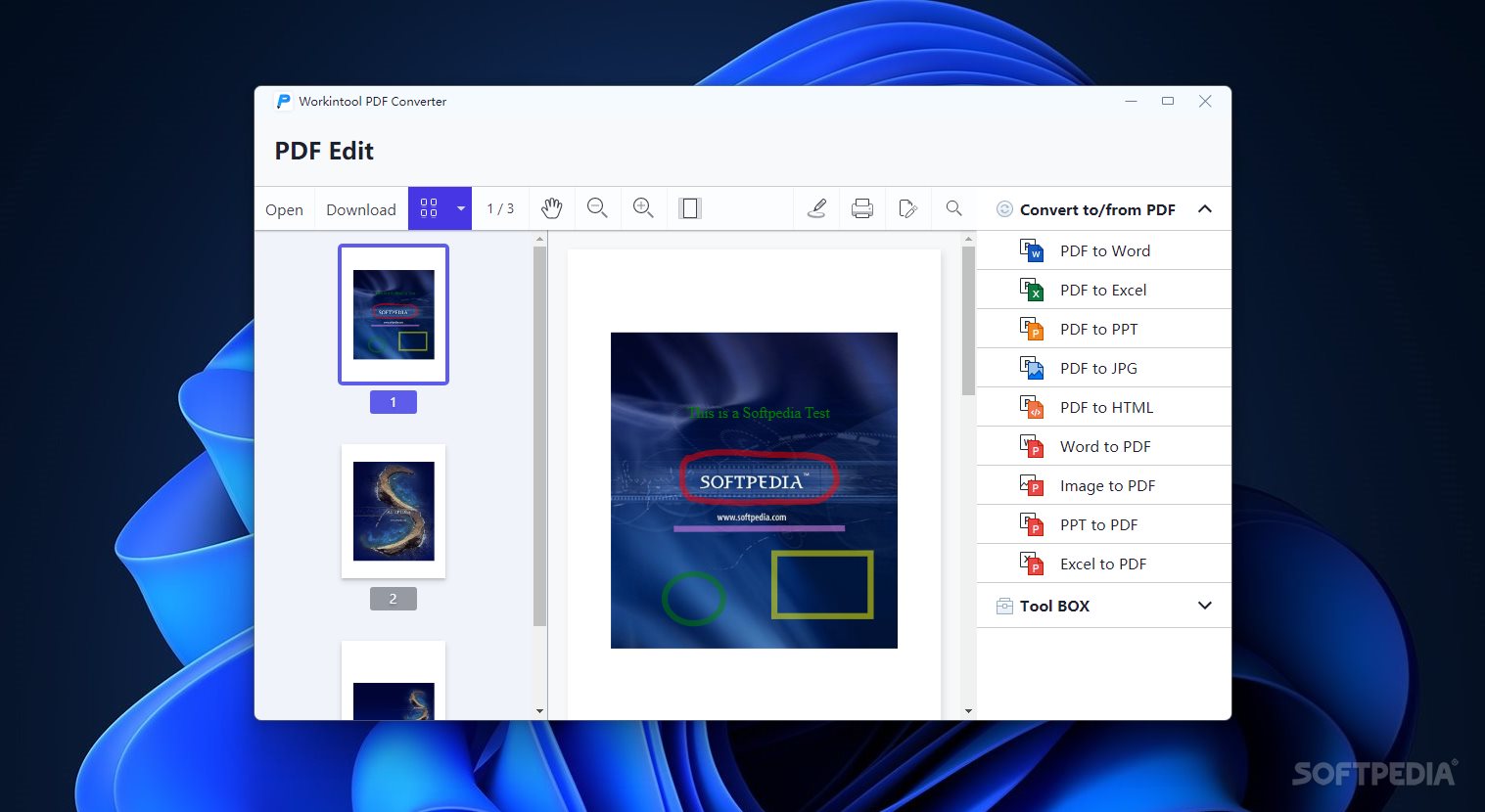Click the Open button
Screen dimensions: 1485x812
point(284,209)
